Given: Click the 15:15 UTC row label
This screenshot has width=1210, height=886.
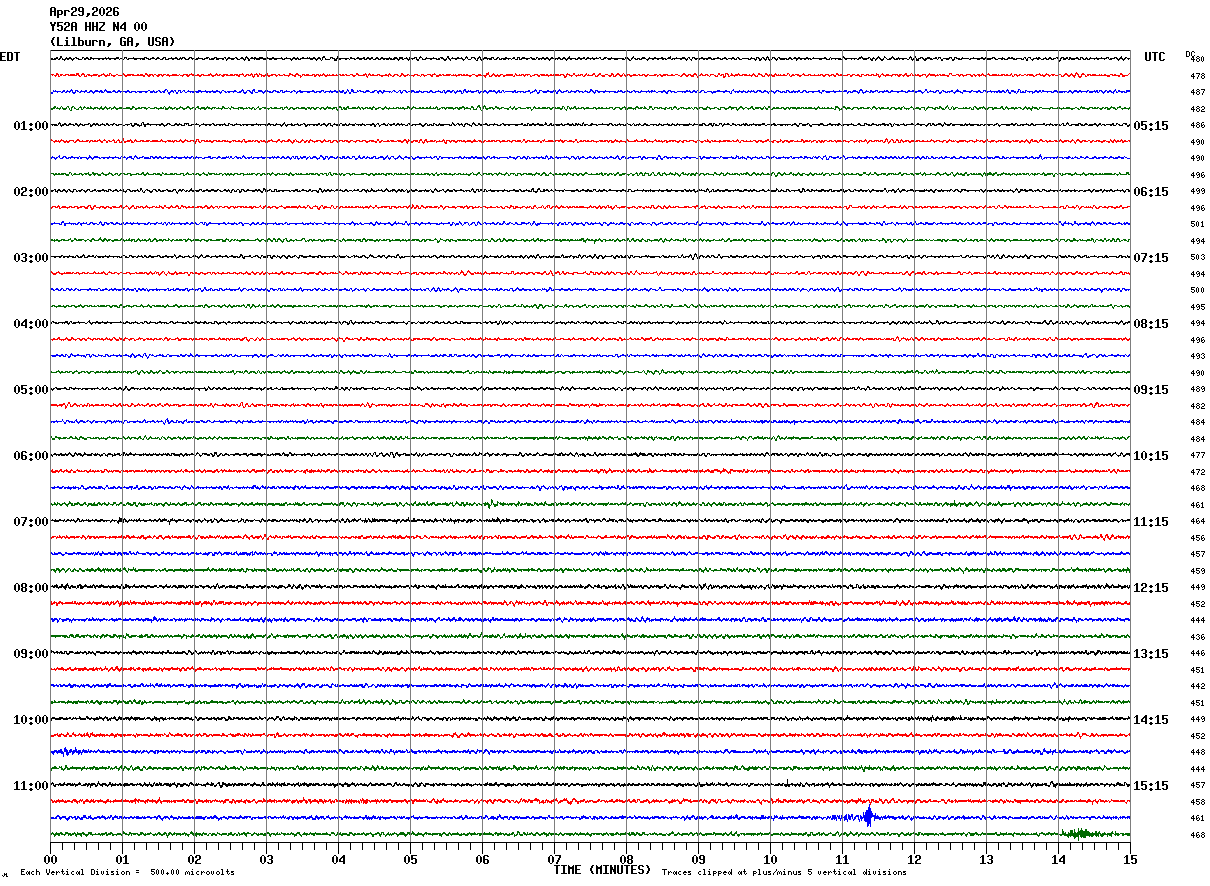Looking at the screenshot, I should point(1150,786).
